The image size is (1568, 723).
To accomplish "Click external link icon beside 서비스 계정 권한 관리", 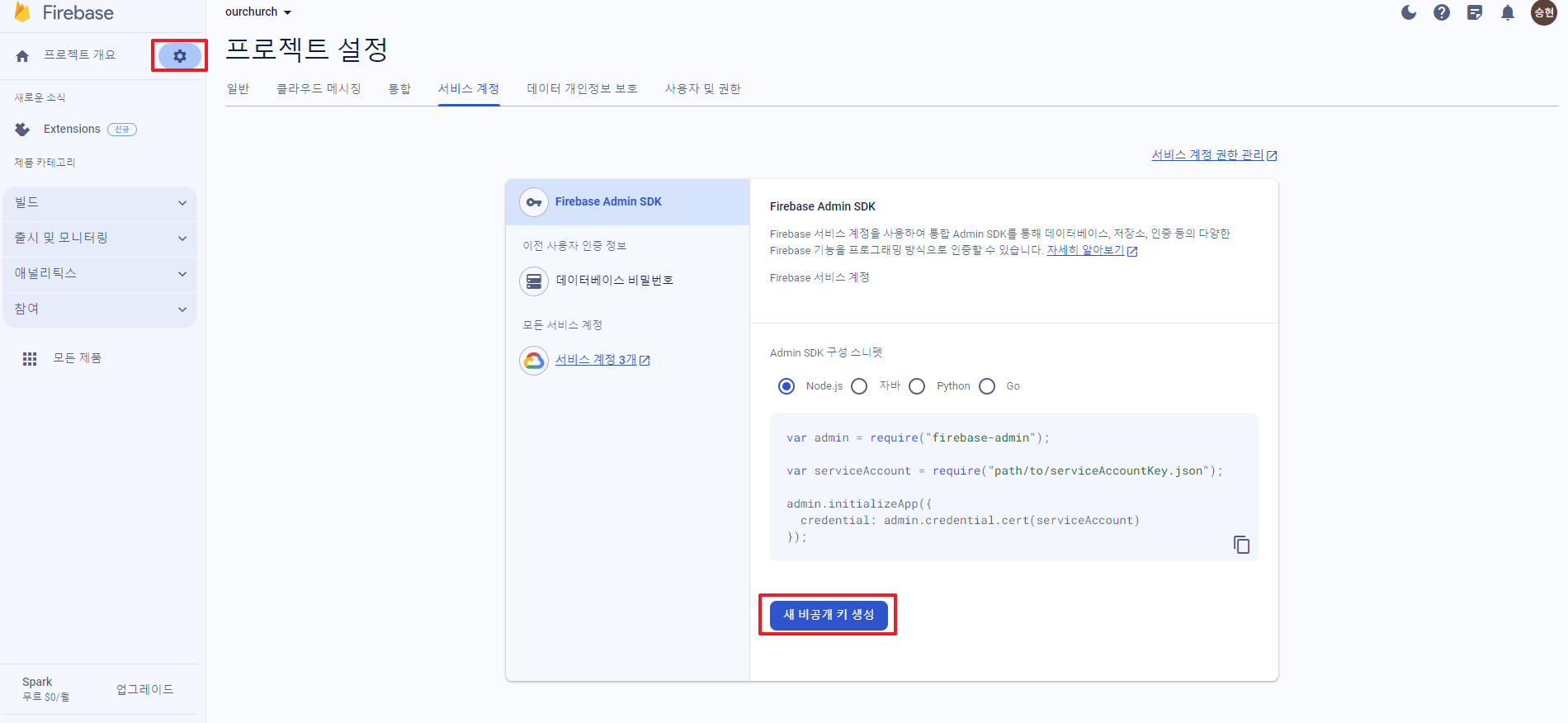I will [1272, 156].
